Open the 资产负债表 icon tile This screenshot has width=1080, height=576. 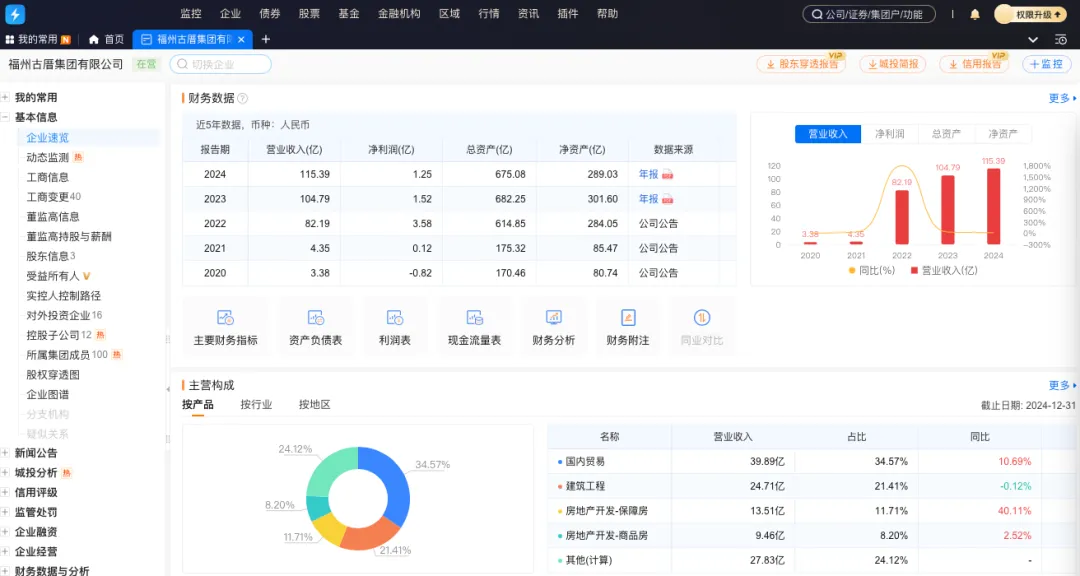click(315, 327)
